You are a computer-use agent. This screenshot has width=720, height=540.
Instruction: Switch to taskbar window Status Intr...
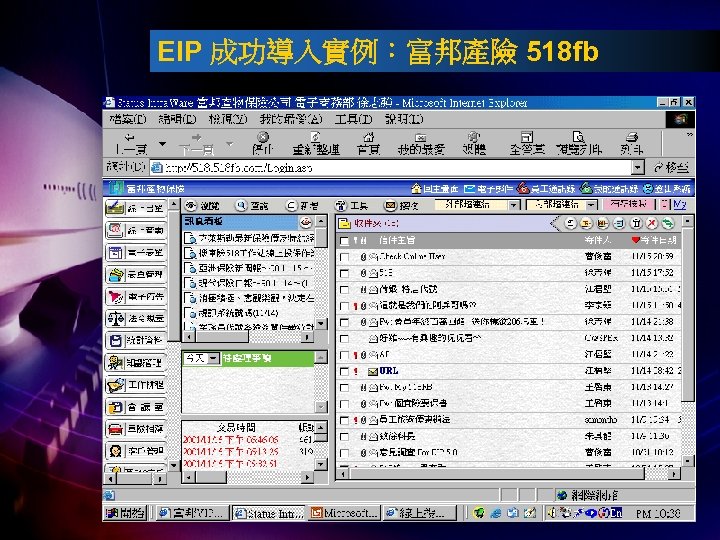click(x=269, y=513)
